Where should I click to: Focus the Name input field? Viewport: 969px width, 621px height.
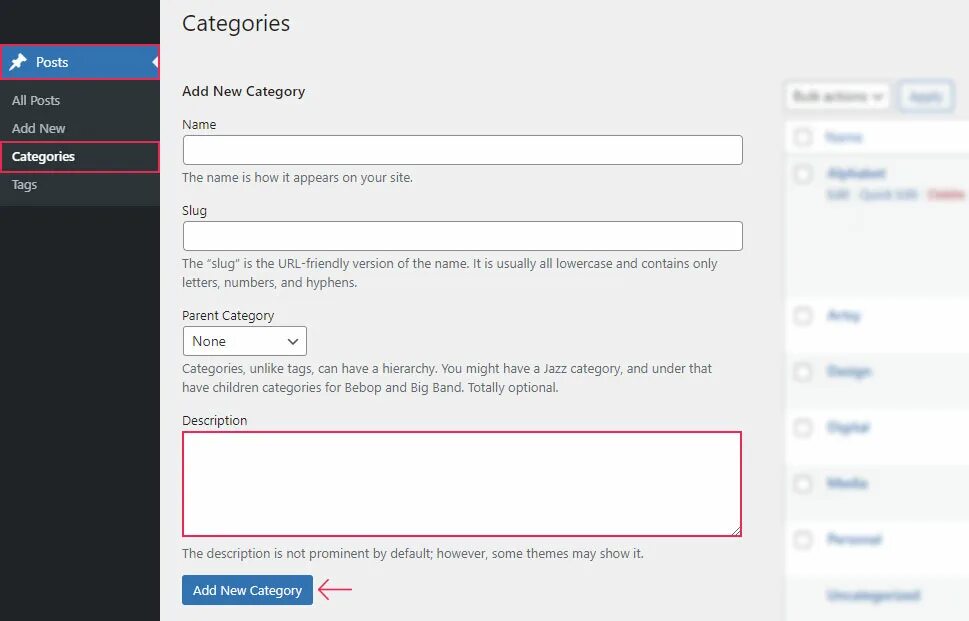click(462, 150)
